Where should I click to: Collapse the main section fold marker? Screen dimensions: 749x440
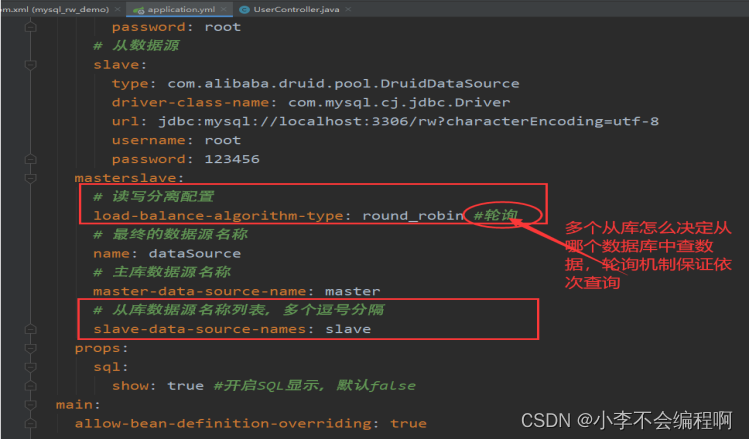point(32,405)
